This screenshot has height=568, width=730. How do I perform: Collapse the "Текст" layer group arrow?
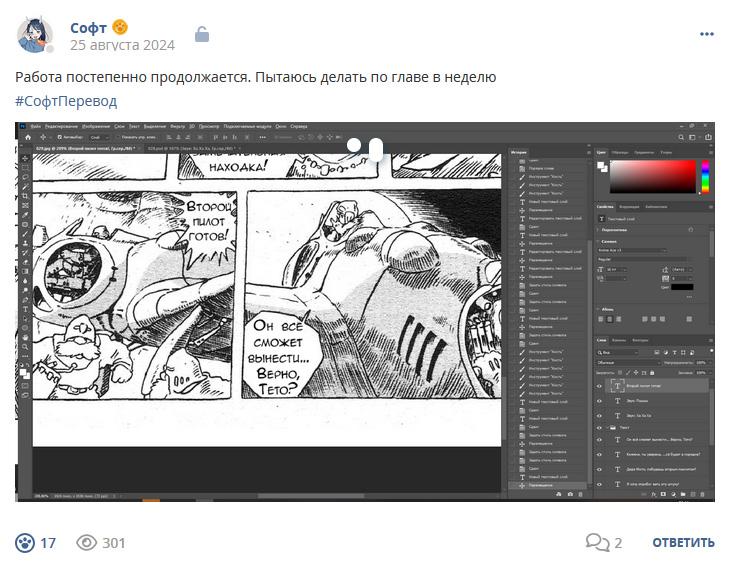click(608, 427)
